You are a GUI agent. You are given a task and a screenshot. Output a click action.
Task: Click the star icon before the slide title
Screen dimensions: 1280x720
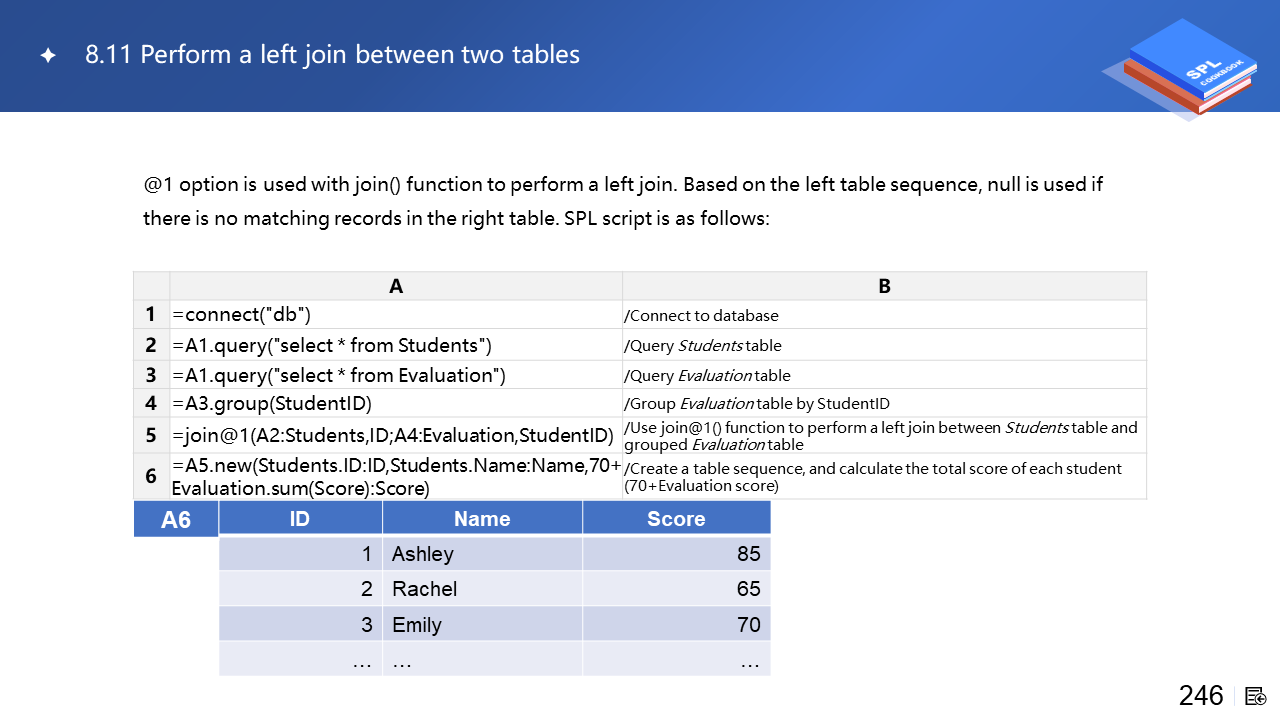click(x=48, y=56)
